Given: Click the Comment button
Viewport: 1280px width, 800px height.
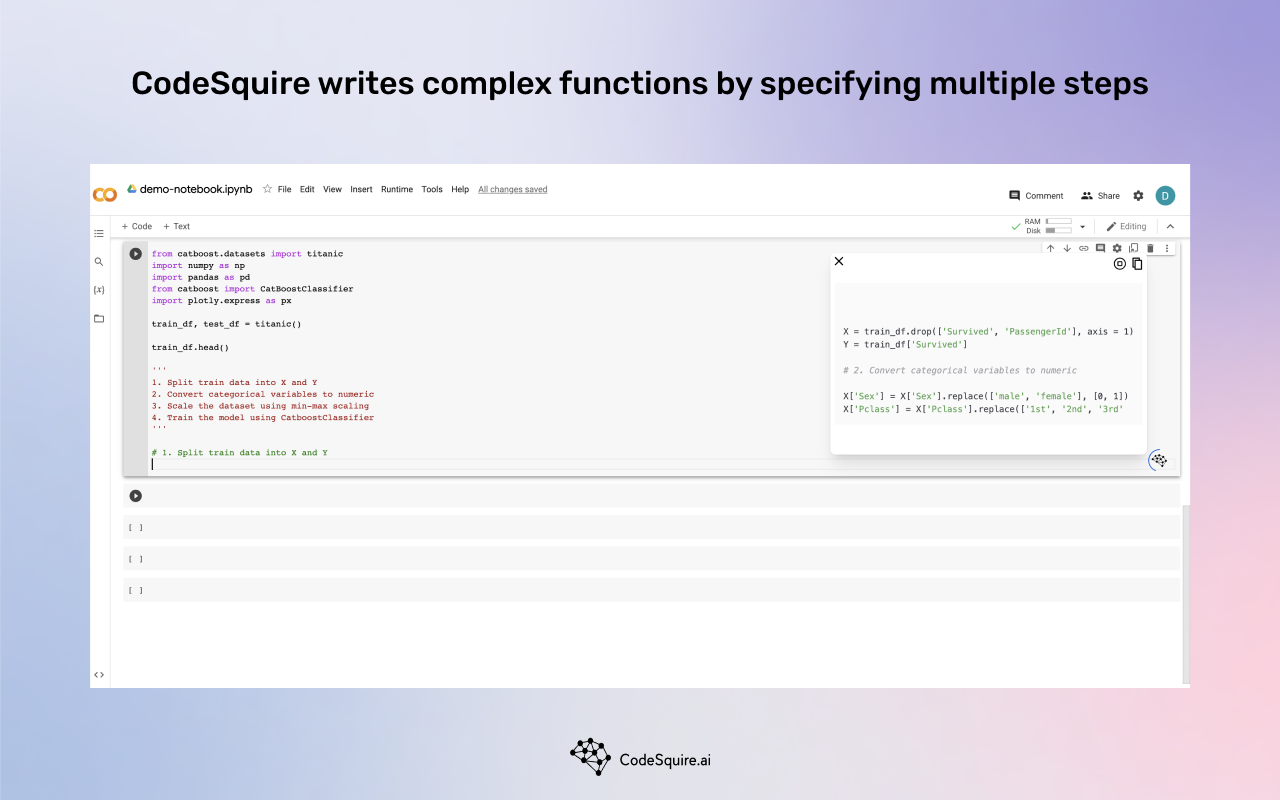Looking at the screenshot, I should (x=1036, y=196).
